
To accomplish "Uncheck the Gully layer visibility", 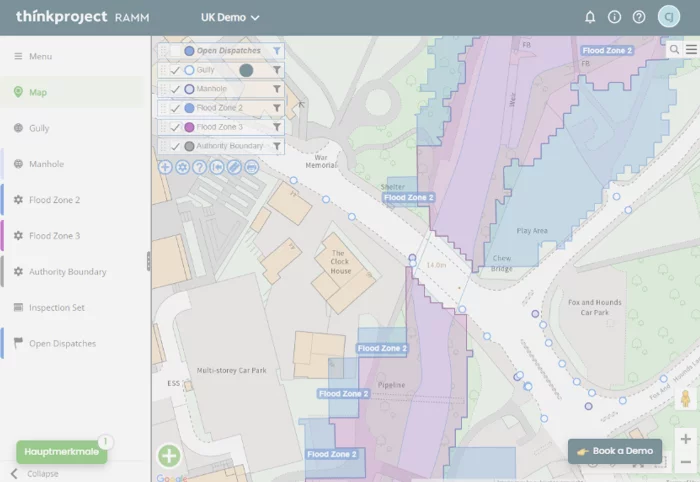I will pos(175,70).
